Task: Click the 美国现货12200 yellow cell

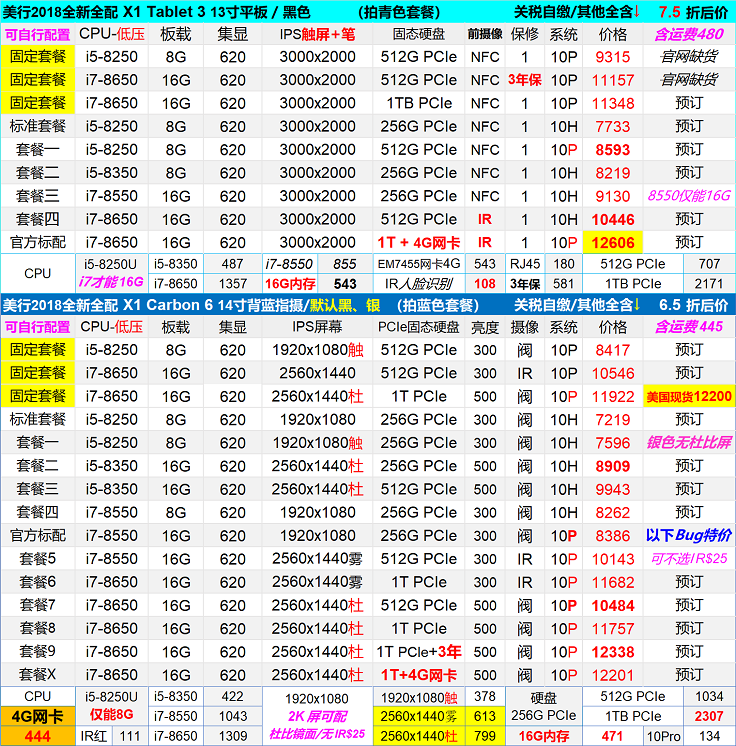Action: (x=688, y=396)
